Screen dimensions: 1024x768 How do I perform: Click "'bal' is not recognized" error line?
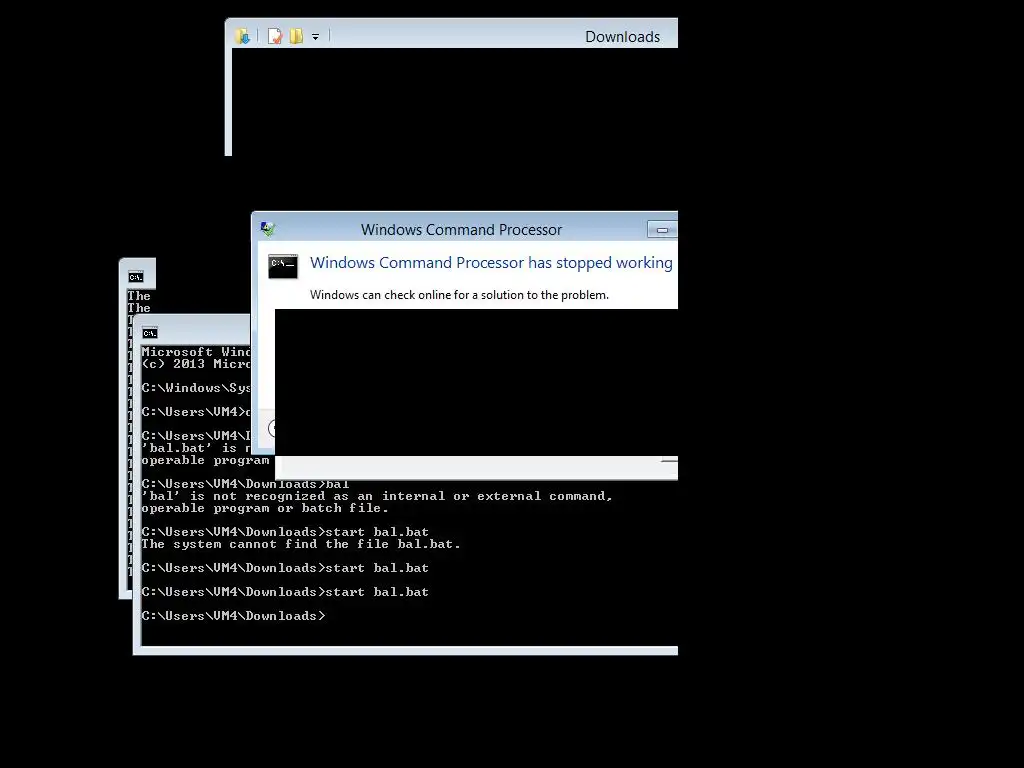click(x=377, y=496)
